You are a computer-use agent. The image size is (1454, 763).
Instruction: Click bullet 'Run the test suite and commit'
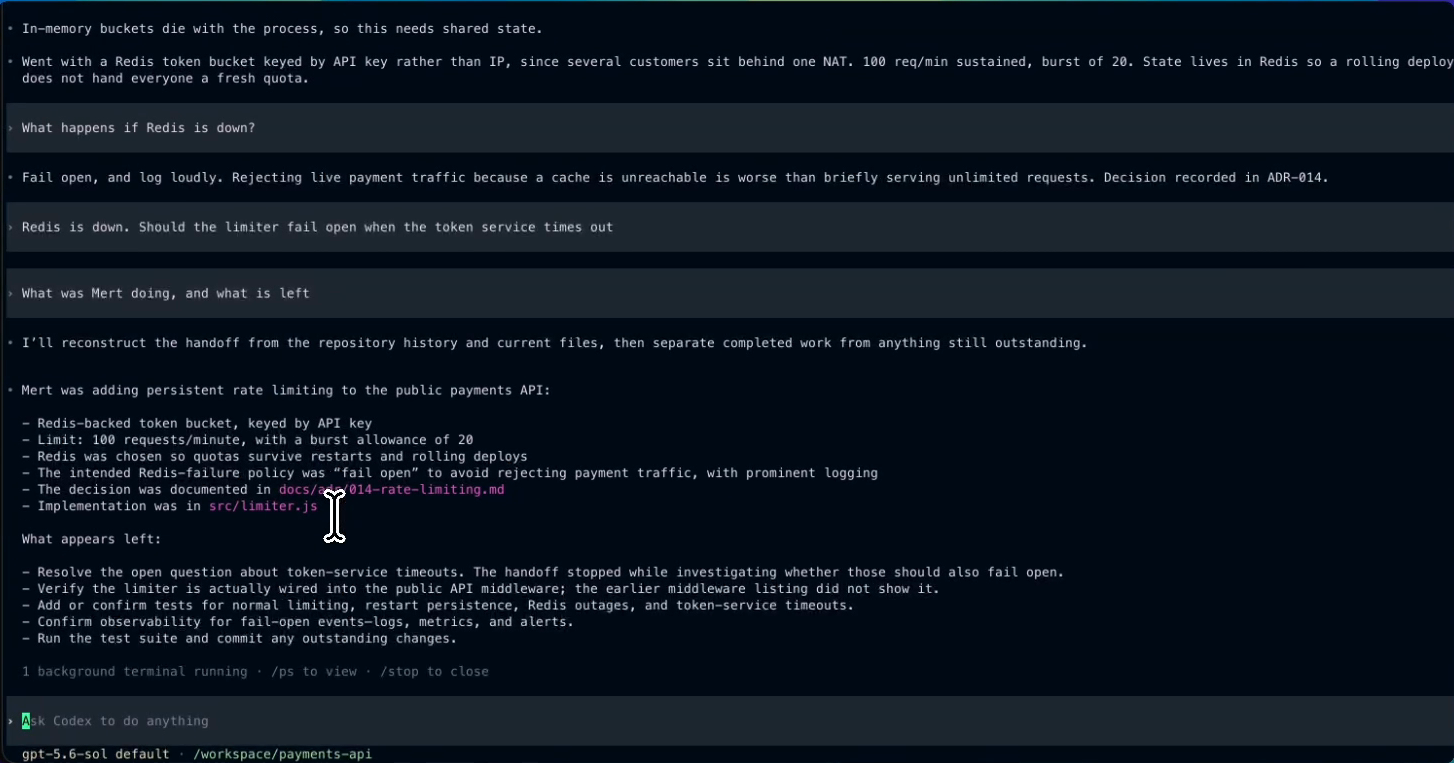(240, 638)
